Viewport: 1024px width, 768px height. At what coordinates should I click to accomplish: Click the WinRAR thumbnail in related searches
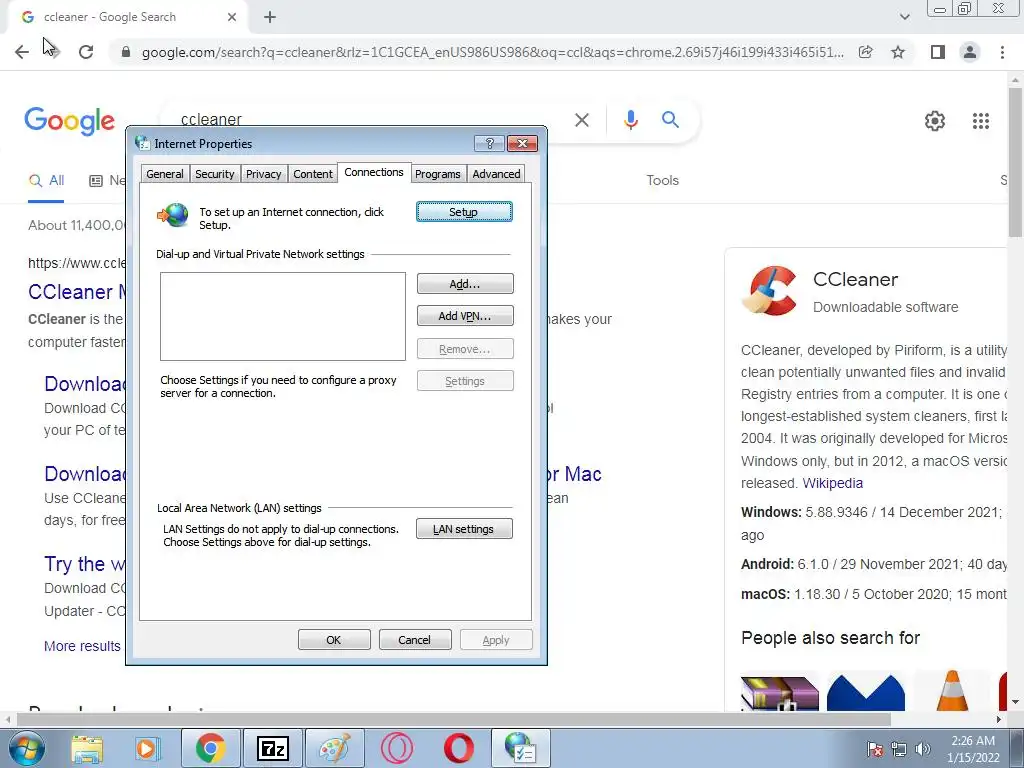779,692
